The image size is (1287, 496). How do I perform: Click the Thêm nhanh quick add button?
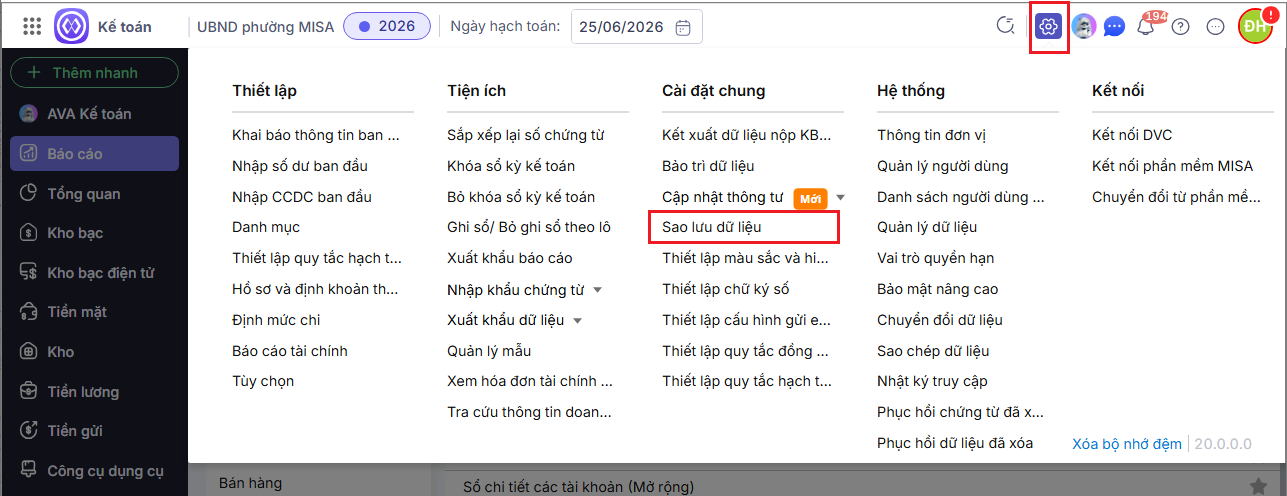click(x=94, y=73)
